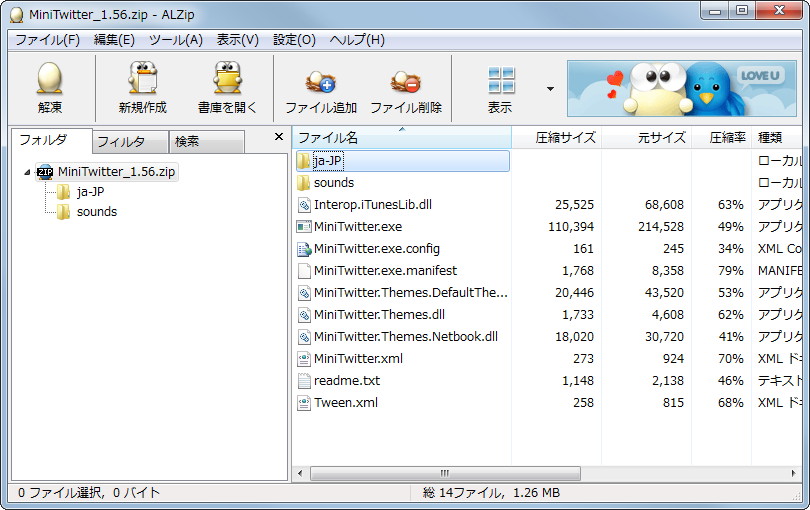Click the ファイル追加 nest icon
This screenshot has height=510, width=810.
[320, 81]
